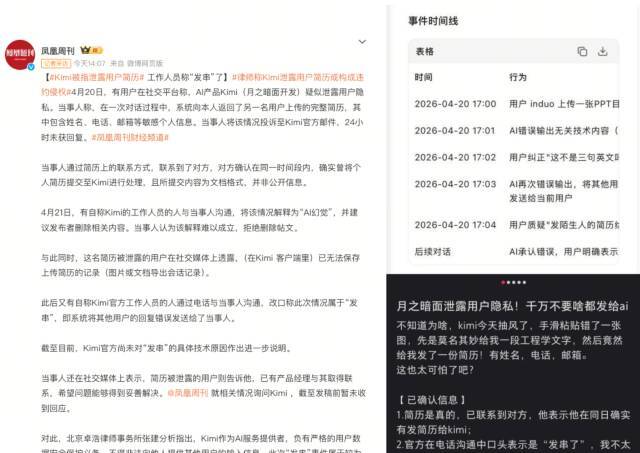This screenshot has width=640, height=453.
Task: Click the blue verified badge on avatar
Action: point(31,66)
